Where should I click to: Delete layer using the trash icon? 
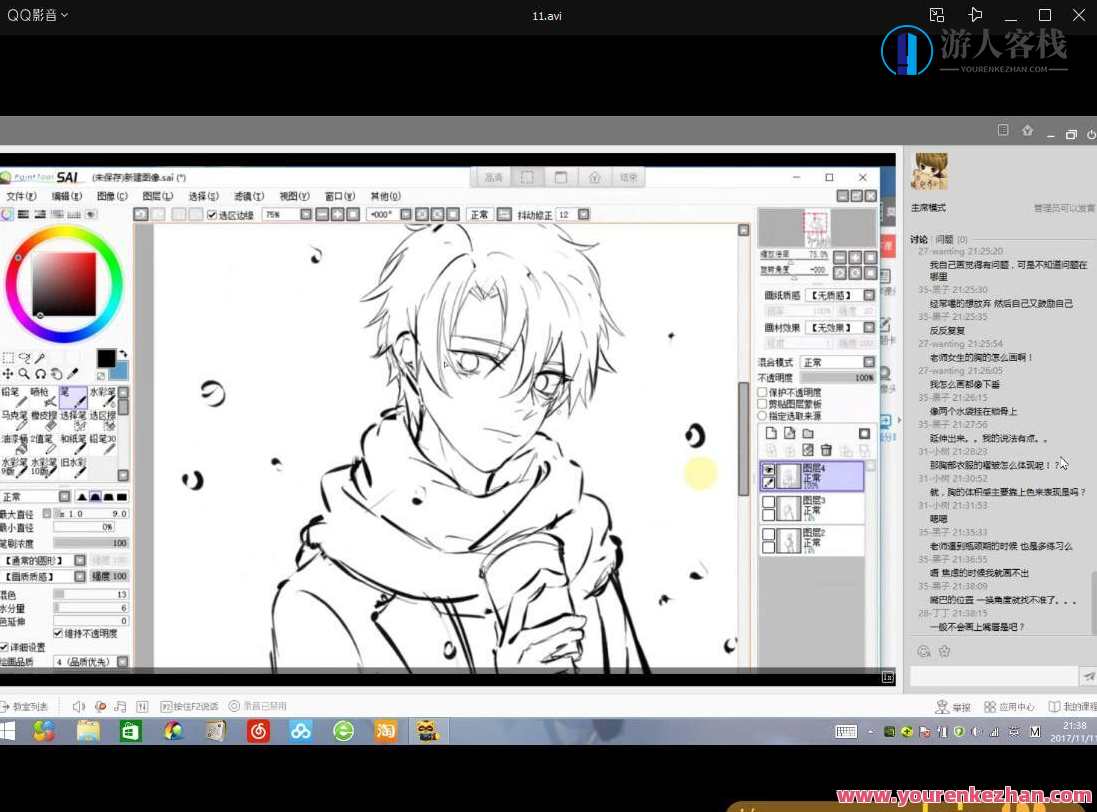coord(826,450)
